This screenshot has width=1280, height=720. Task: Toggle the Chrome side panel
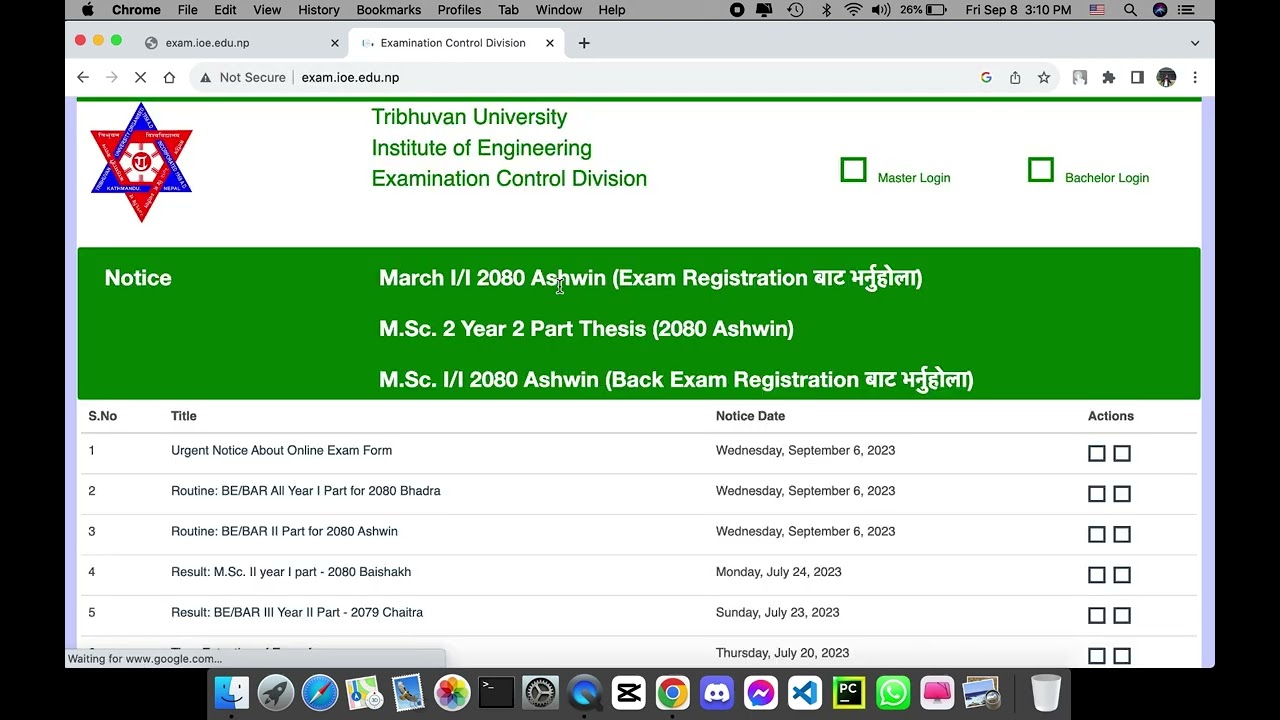click(x=1137, y=77)
